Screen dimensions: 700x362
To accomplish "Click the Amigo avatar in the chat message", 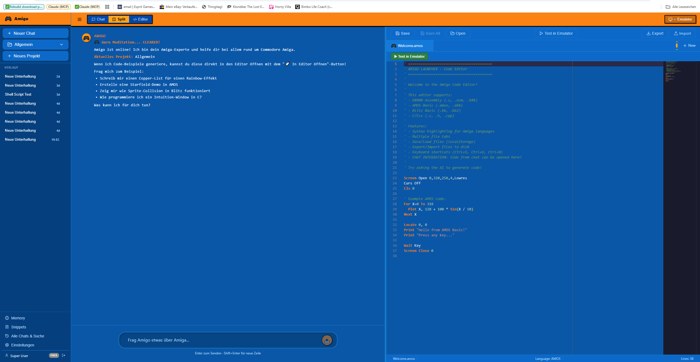I will coord(87,38).
